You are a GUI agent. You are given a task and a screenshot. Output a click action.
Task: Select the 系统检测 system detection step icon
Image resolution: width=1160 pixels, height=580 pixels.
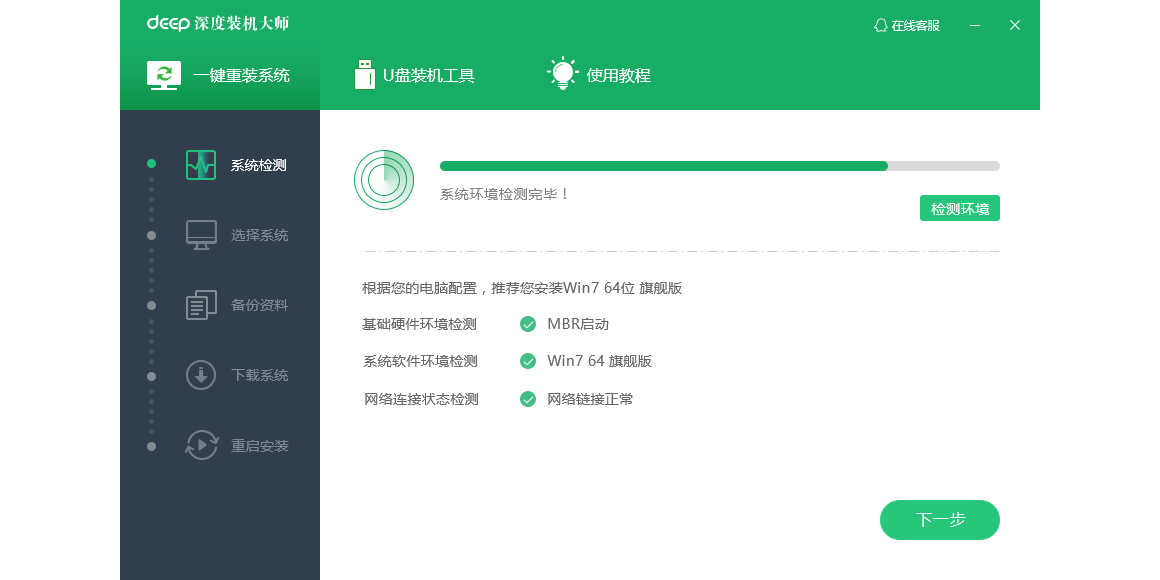point(199,164)
